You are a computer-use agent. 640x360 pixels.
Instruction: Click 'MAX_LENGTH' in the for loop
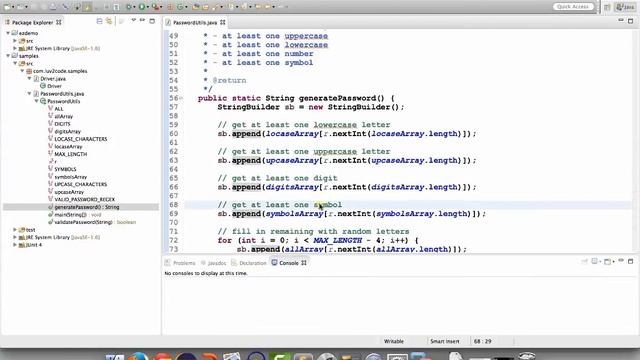[338, 240]
